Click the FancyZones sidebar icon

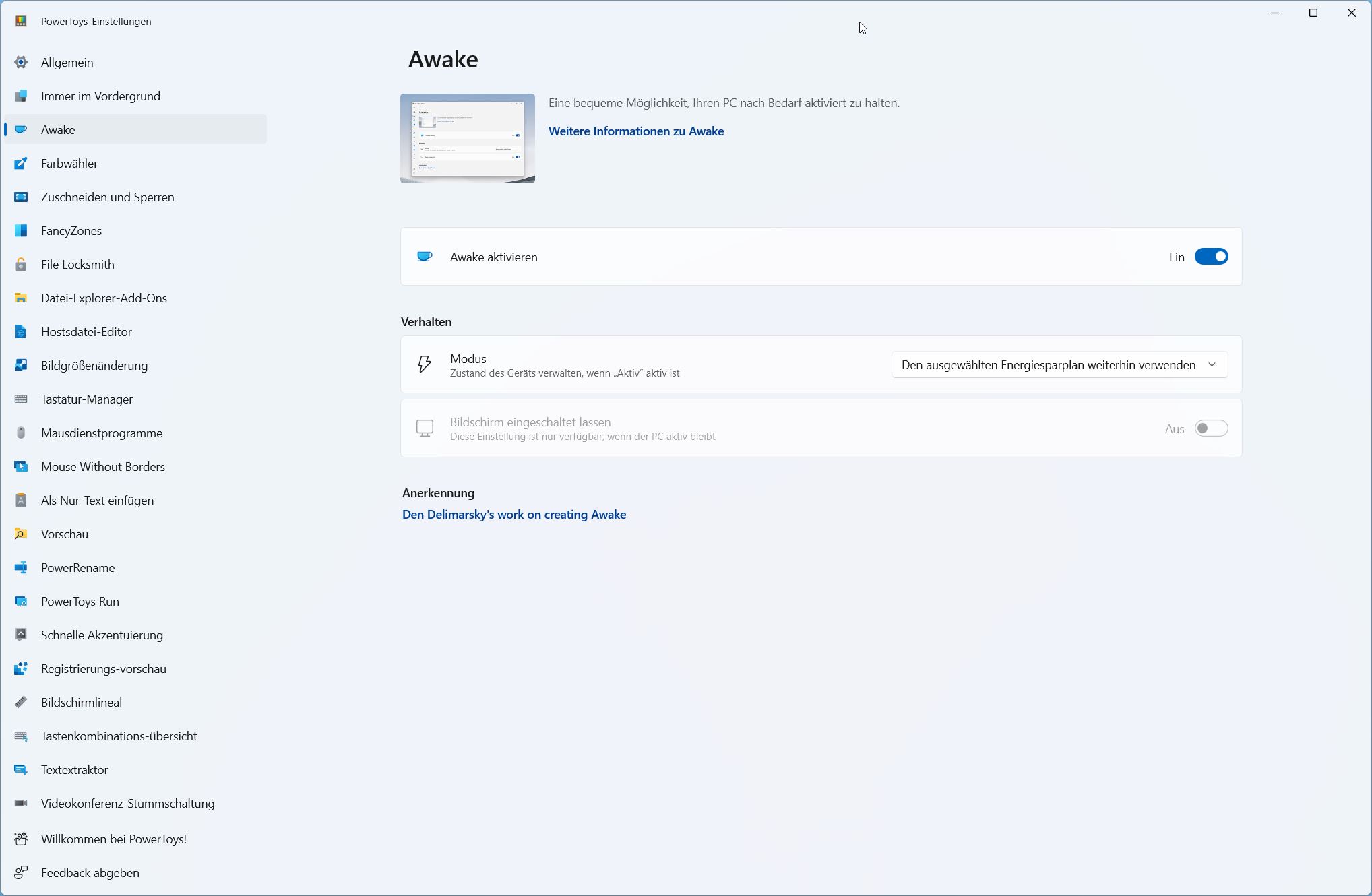point(21,231)
